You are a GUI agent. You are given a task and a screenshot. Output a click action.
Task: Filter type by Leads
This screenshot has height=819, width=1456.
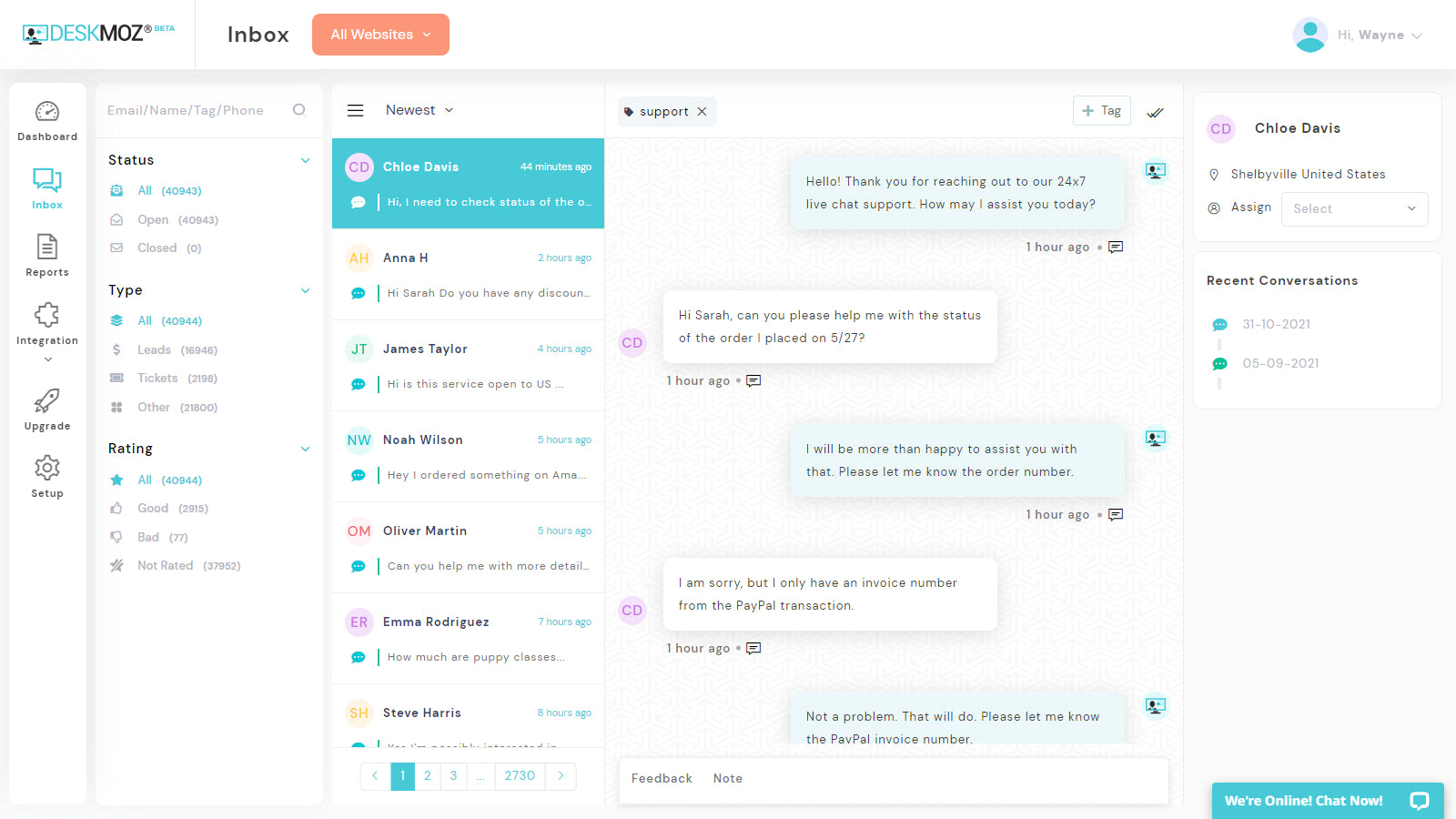(177, 350)
